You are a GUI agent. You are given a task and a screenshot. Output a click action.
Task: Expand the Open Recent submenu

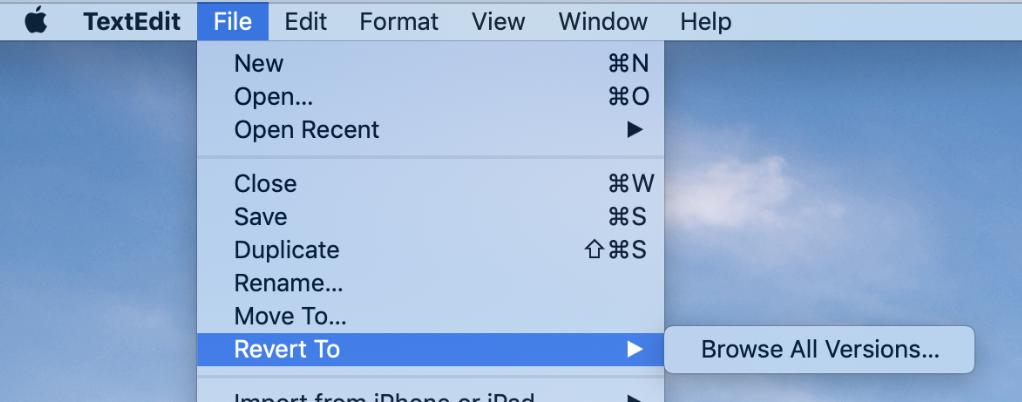(430, 130)
